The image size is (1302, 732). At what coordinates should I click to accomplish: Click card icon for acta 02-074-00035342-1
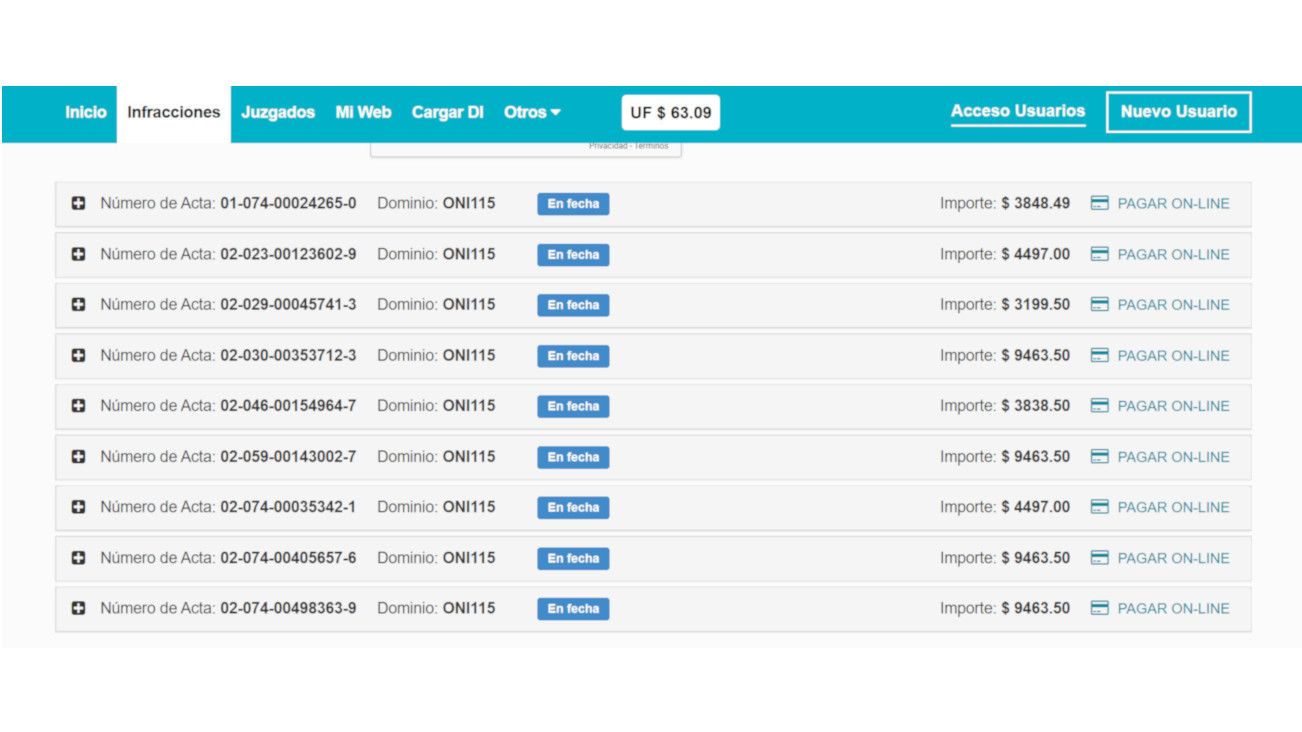pyautogui.click(x=1099, y=506)
